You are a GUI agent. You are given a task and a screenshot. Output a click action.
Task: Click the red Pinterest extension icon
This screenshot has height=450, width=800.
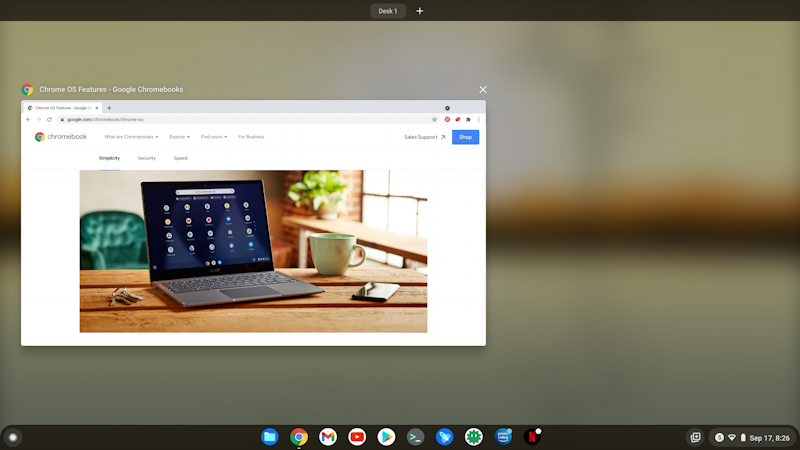pyautogui.click(x=447, y=119)
